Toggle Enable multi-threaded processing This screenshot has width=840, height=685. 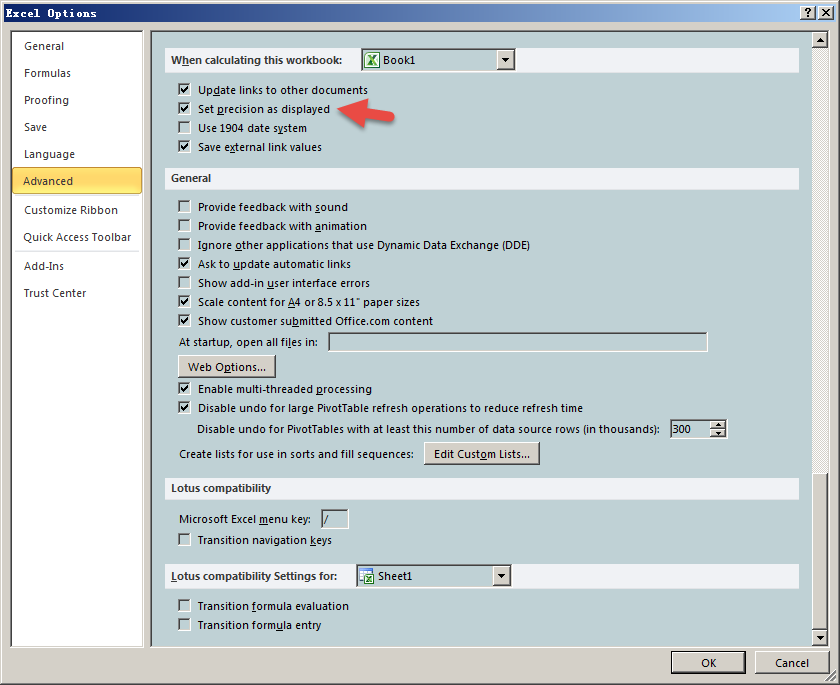point(184,389)
